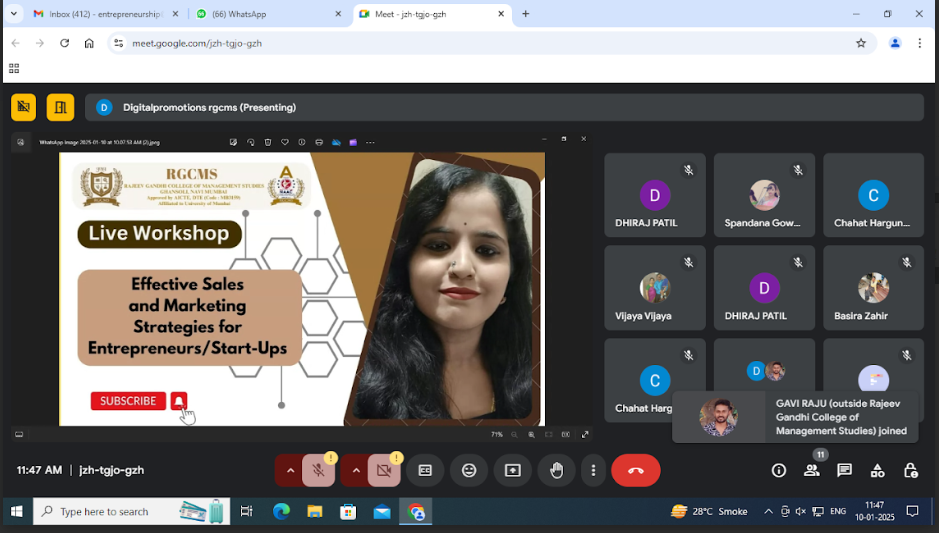Raise hand in the meeting
Image resolution: width=939 pixels, height=533 pixels.
click(x=556, y=470)
